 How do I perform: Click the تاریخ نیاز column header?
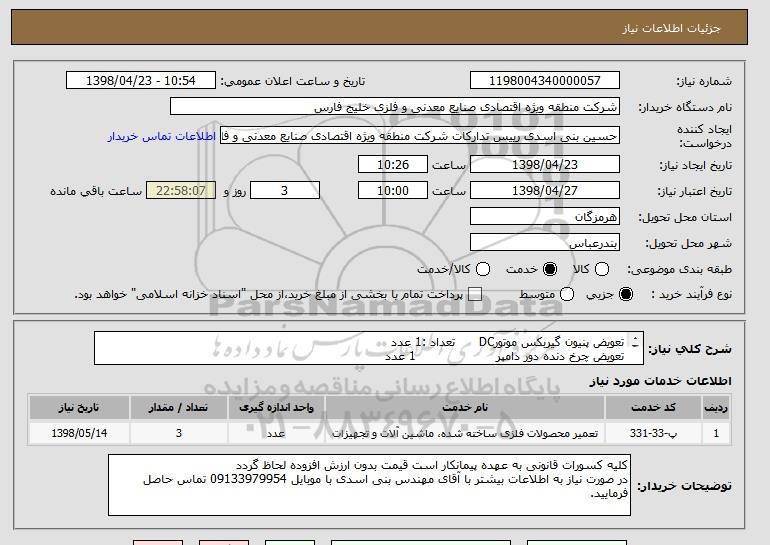click(x=79, y=407)
